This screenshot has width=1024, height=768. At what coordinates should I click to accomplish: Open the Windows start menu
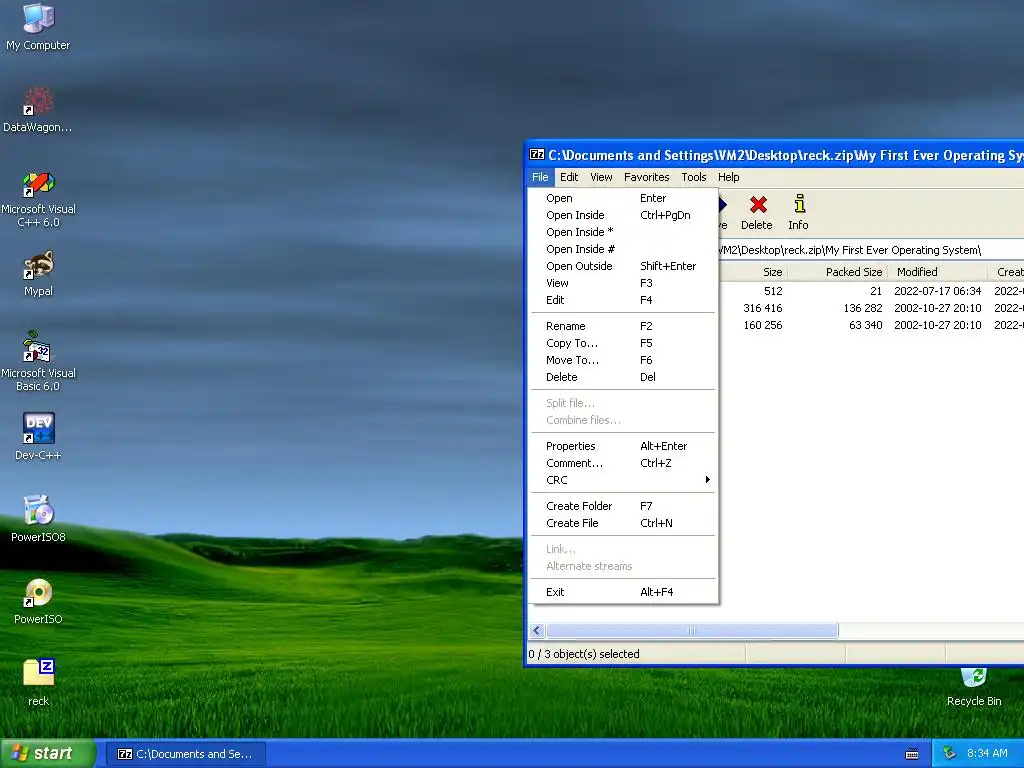click(47, 754)
